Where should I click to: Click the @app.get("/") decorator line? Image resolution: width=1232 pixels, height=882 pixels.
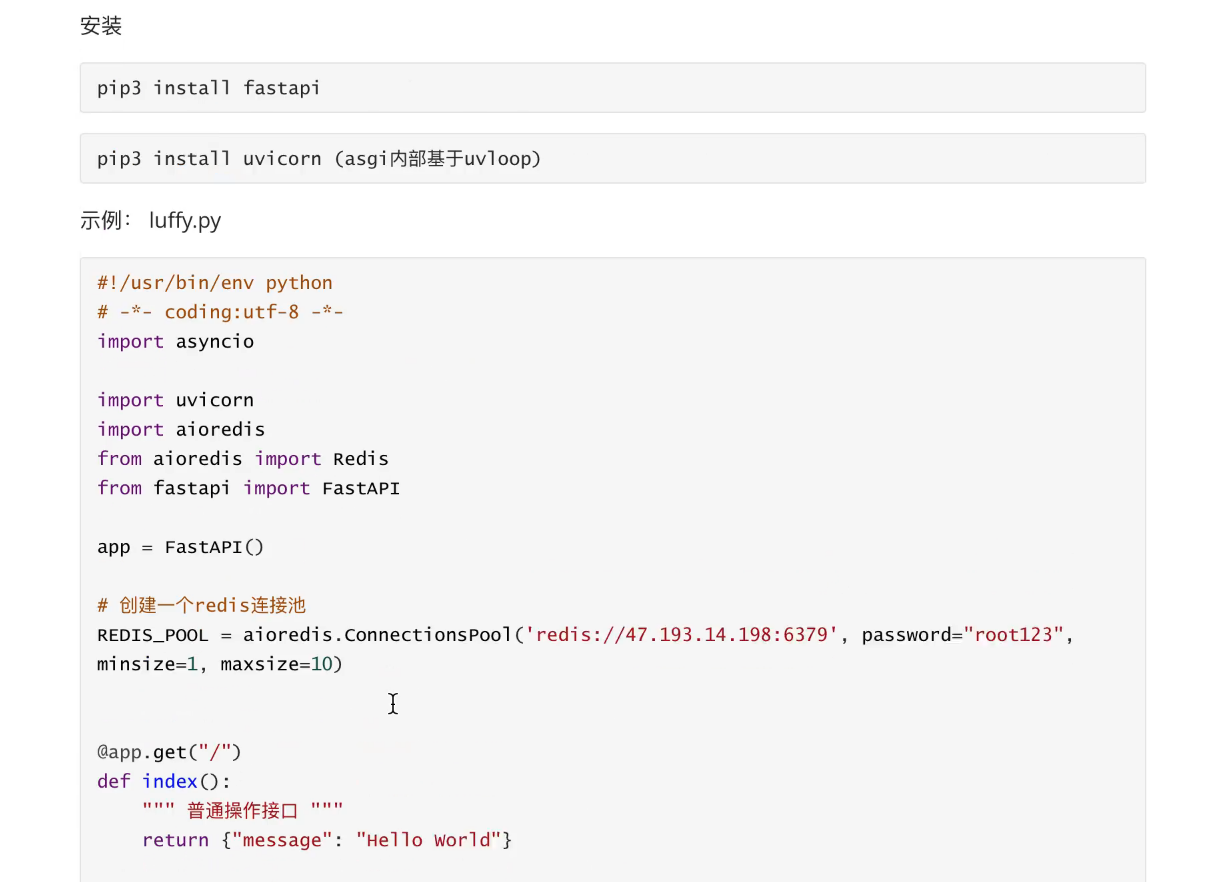(x=169, y=752)
